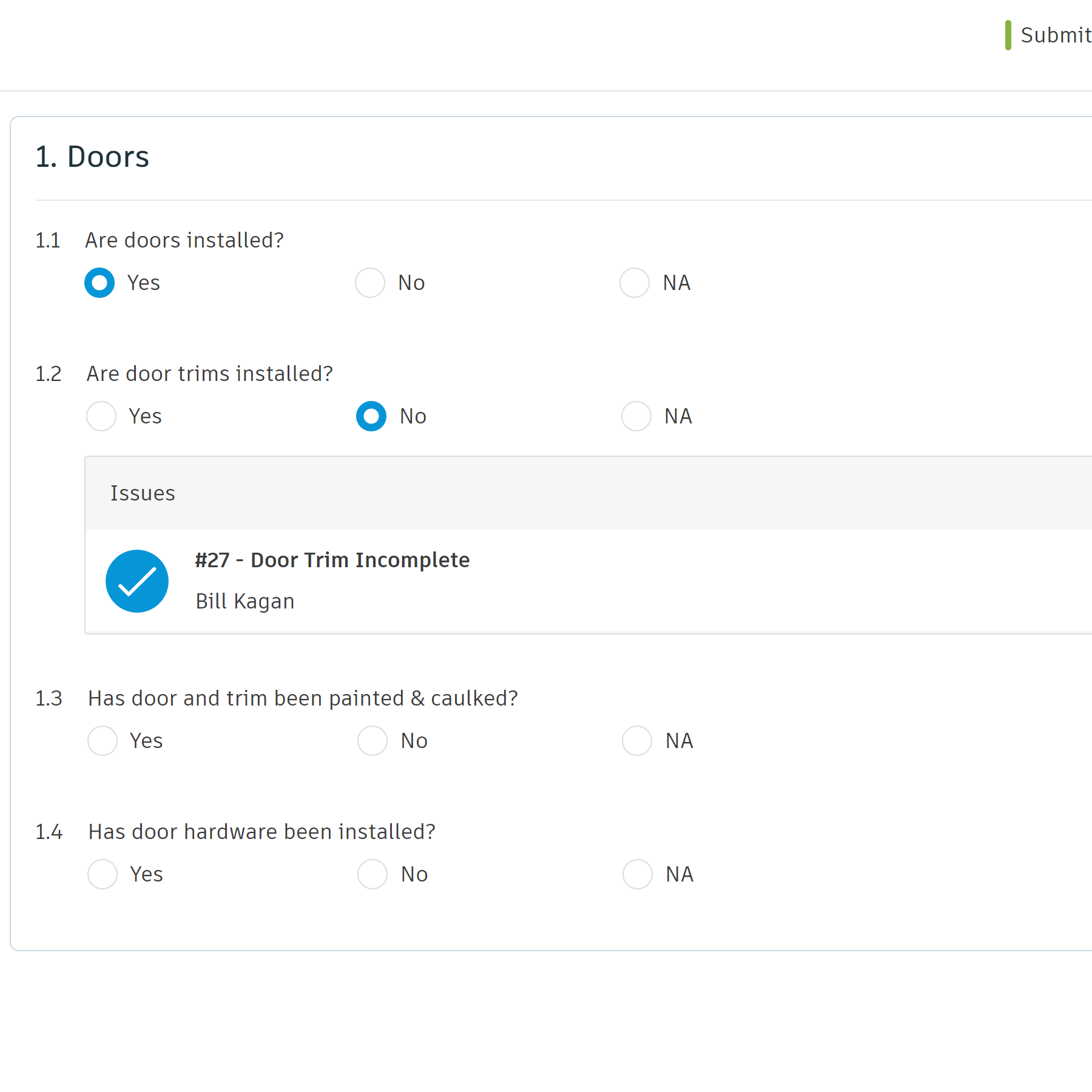Choose NA for door trims installed
Image resolution: width=1092 pixels, height=1092 pixels.
point(636,416)
